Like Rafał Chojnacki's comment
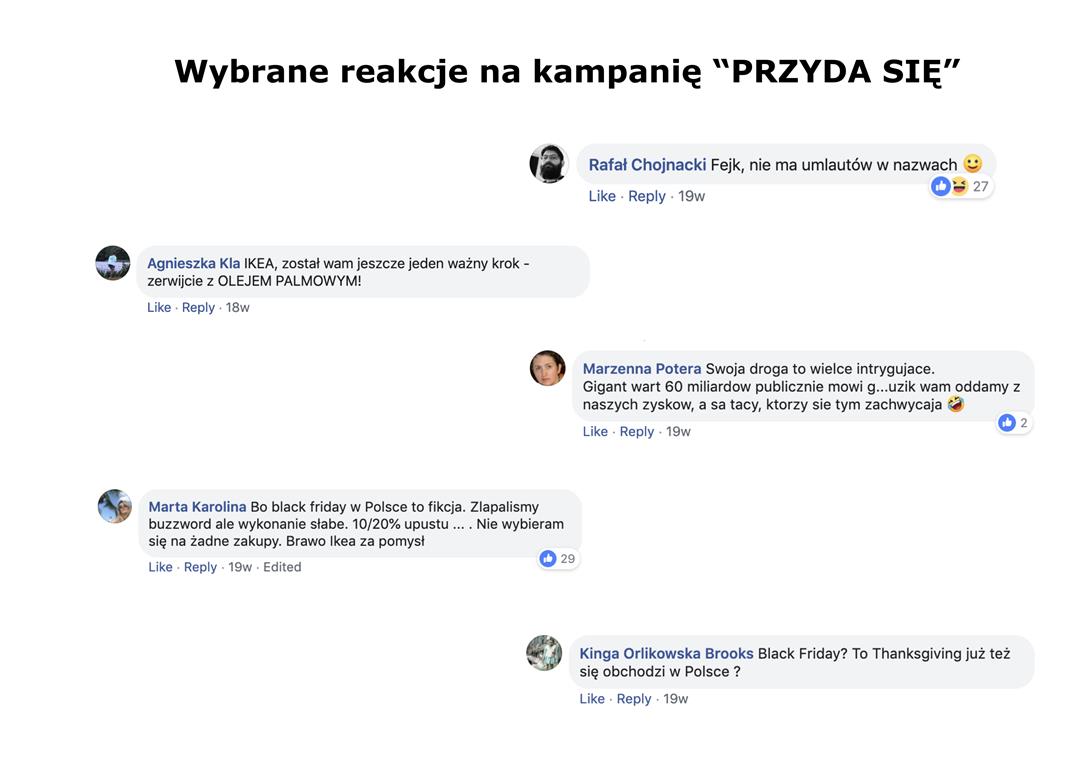Viewport: 1086px width, 768px height. click(x=602, y=196)
